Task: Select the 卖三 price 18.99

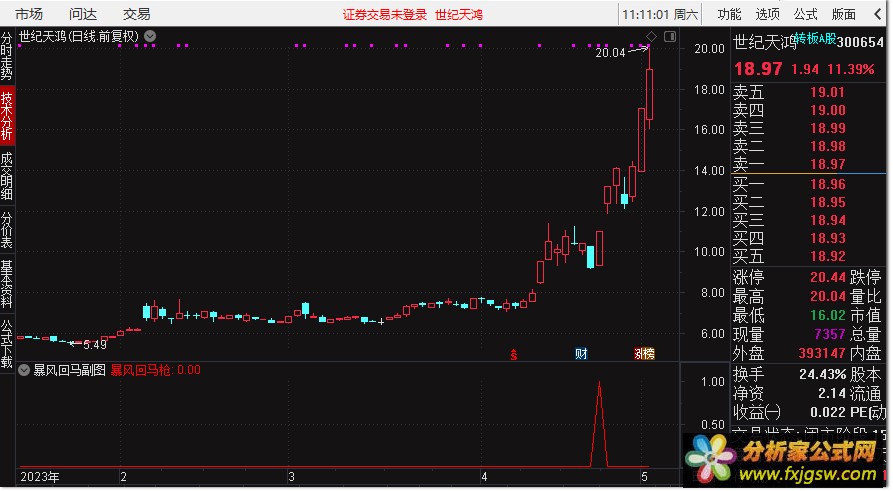Action: [x=828, y=128]
